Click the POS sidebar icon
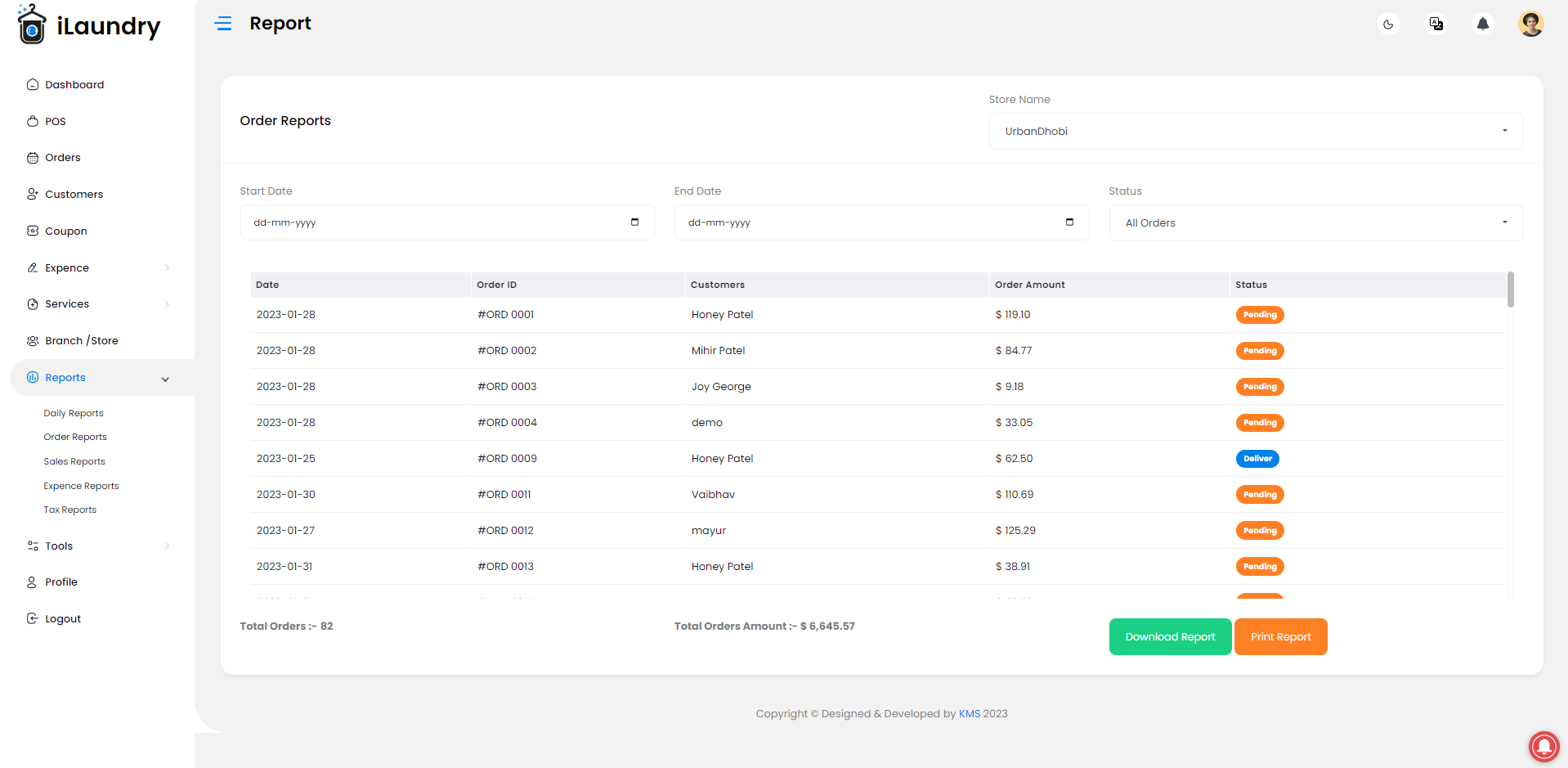This screenshot has height=768, width=1568. 33,121
